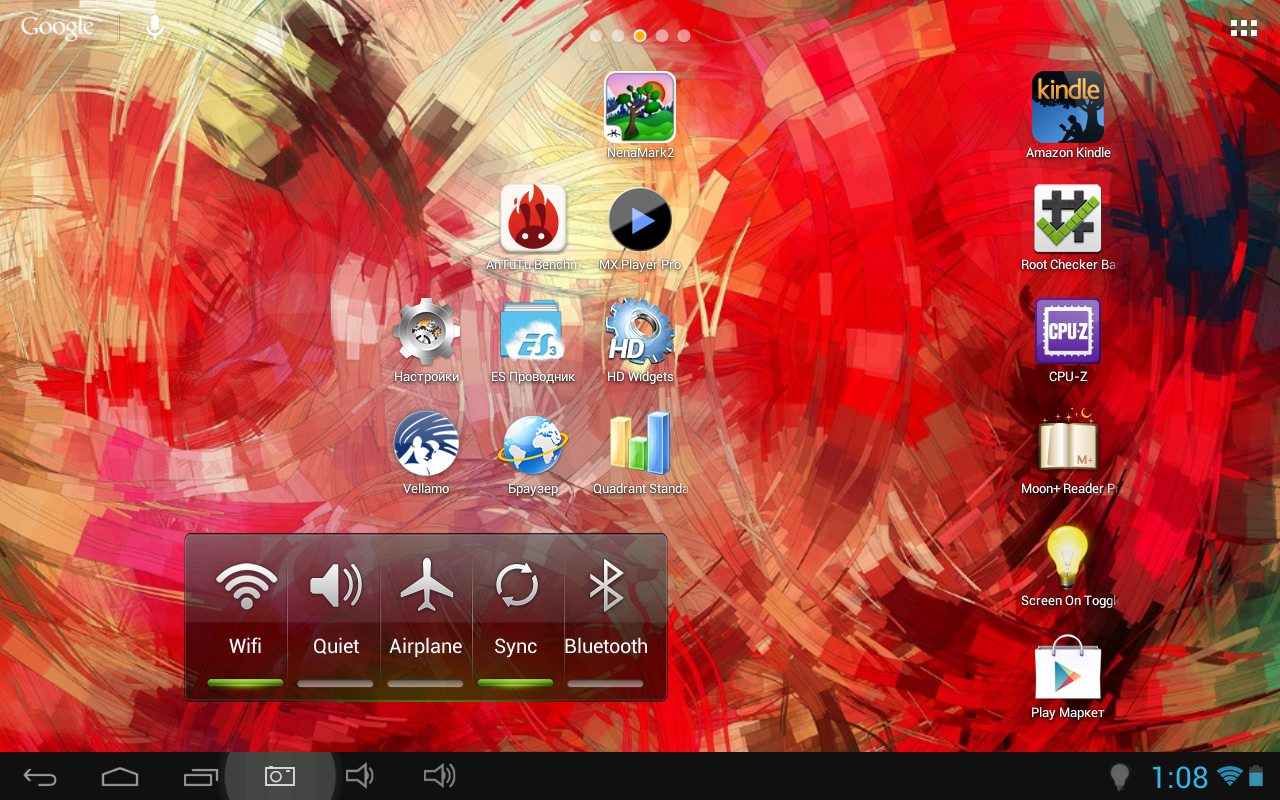Open the NenaMark2 app
Viewport: 1280px width, 800px height.
point(640,108)
